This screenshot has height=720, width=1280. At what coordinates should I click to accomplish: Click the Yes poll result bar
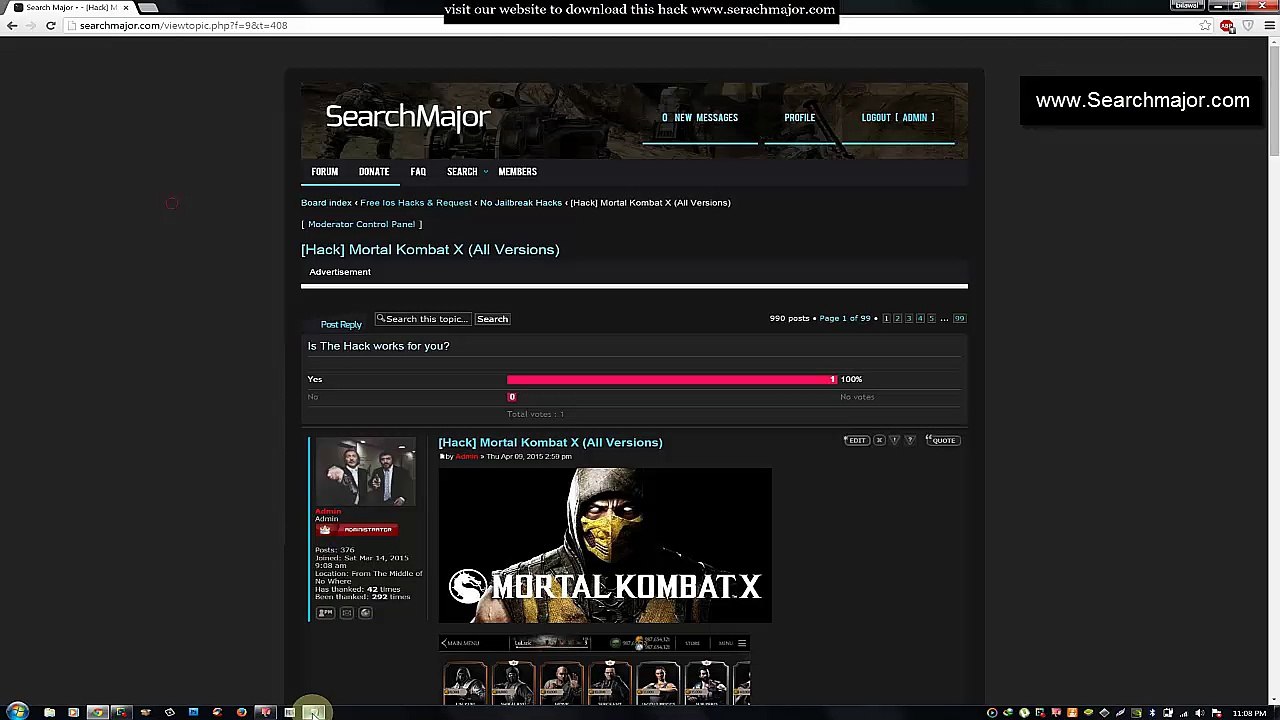click(671, 380)
